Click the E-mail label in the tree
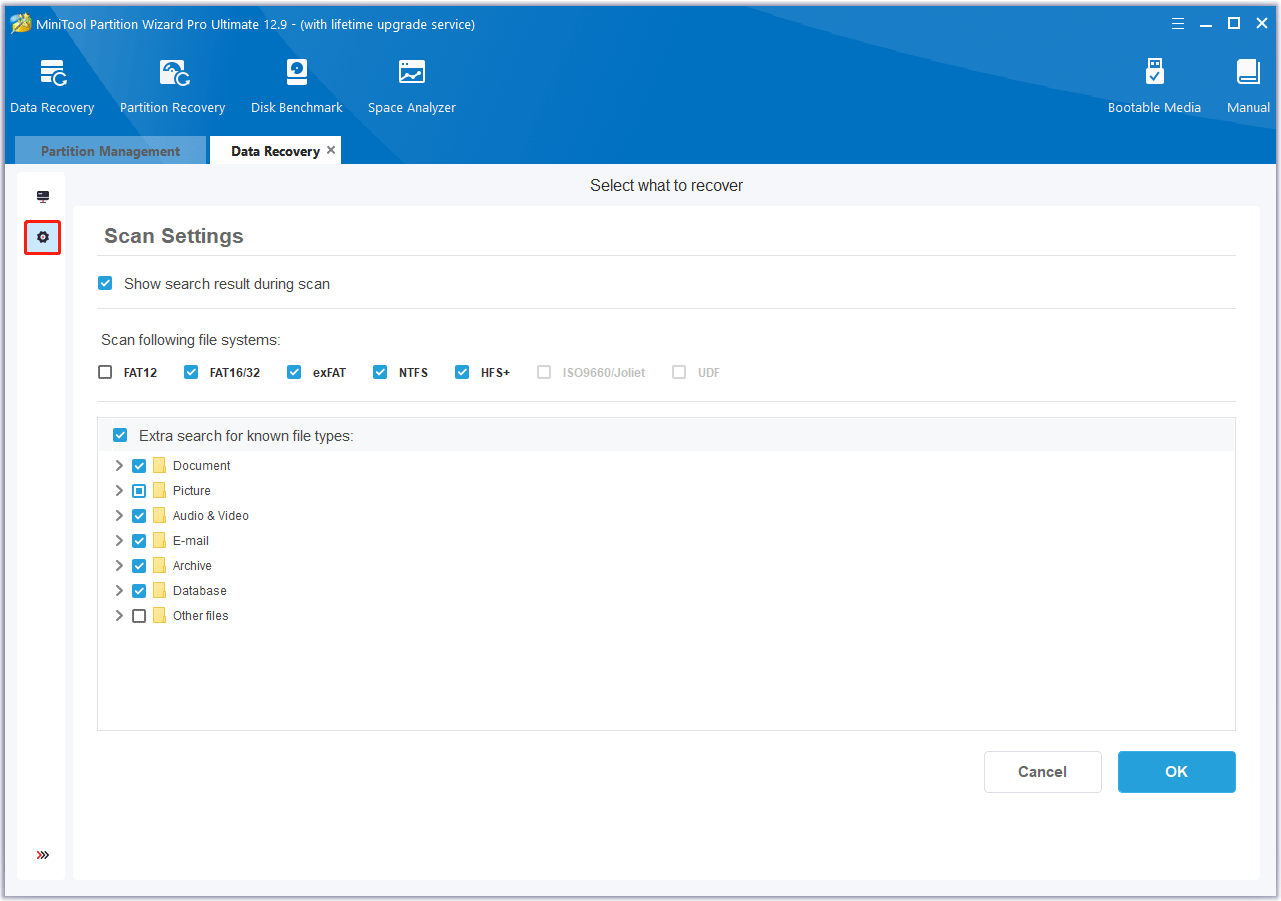The width and height of the screenshot is (1281, 901). pyautogui.click(x=190, y=541)
